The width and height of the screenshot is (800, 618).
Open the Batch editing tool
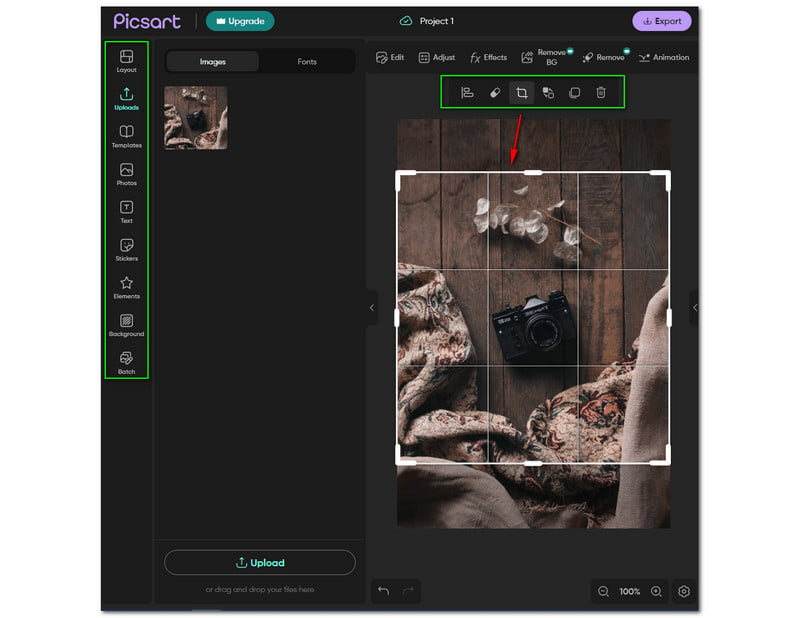pyautogui.click(x=126, y=362)
